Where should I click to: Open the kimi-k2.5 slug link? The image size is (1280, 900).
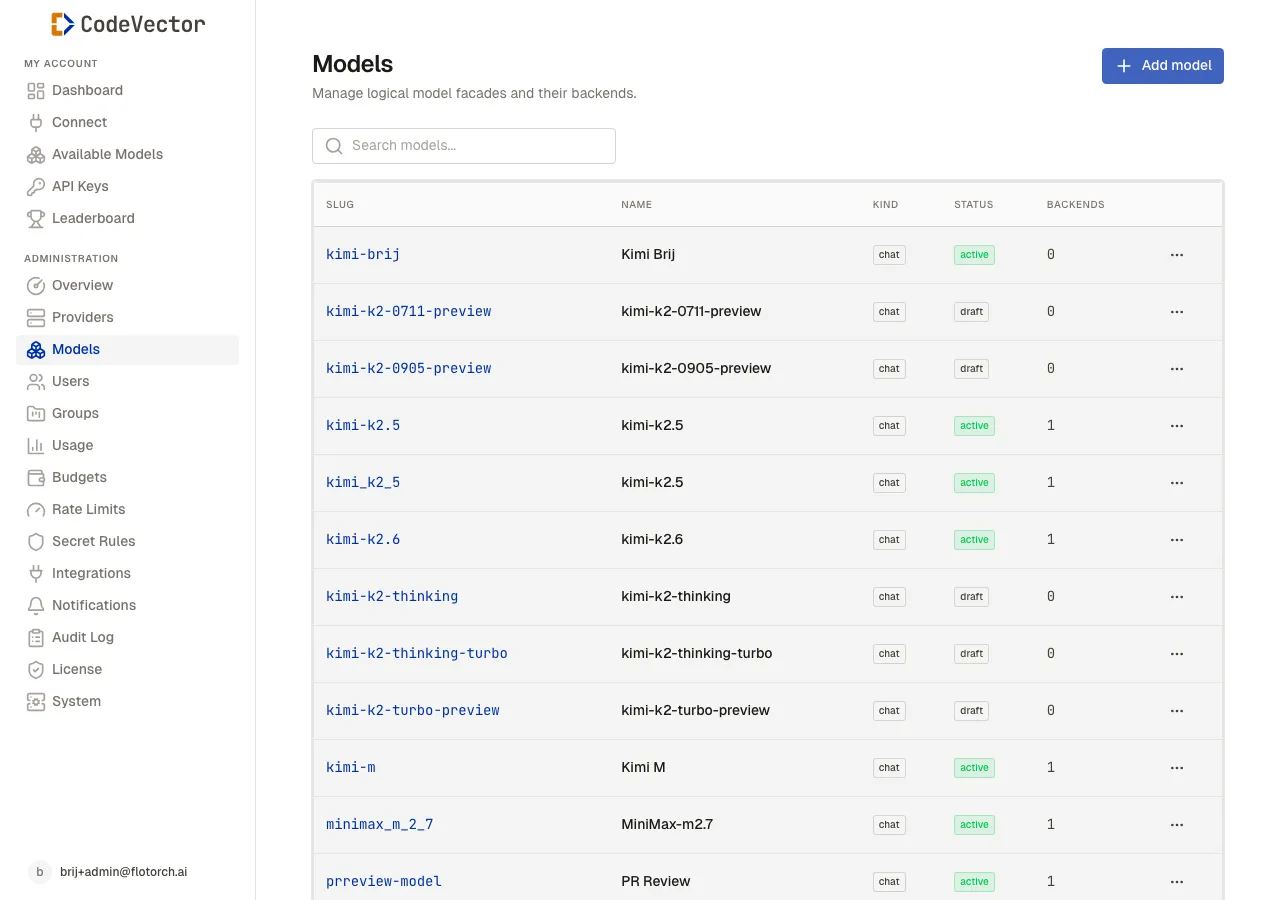pyautogui.click(x=363, y=426)
